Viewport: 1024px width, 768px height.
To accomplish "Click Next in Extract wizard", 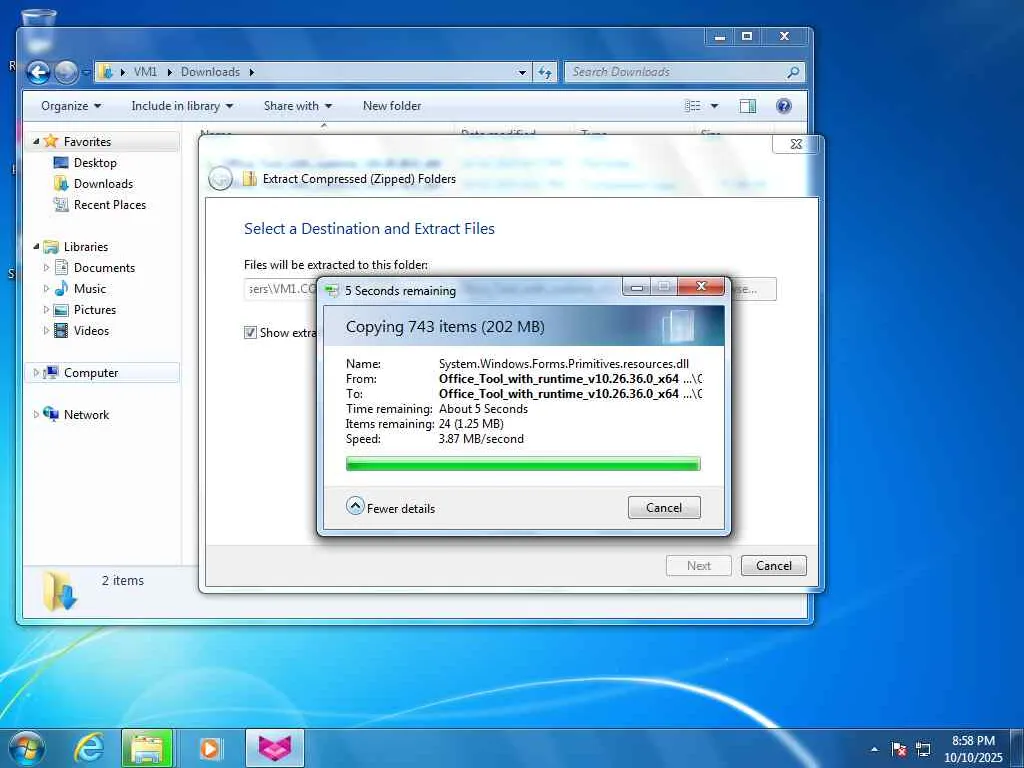I will point(699,566).
